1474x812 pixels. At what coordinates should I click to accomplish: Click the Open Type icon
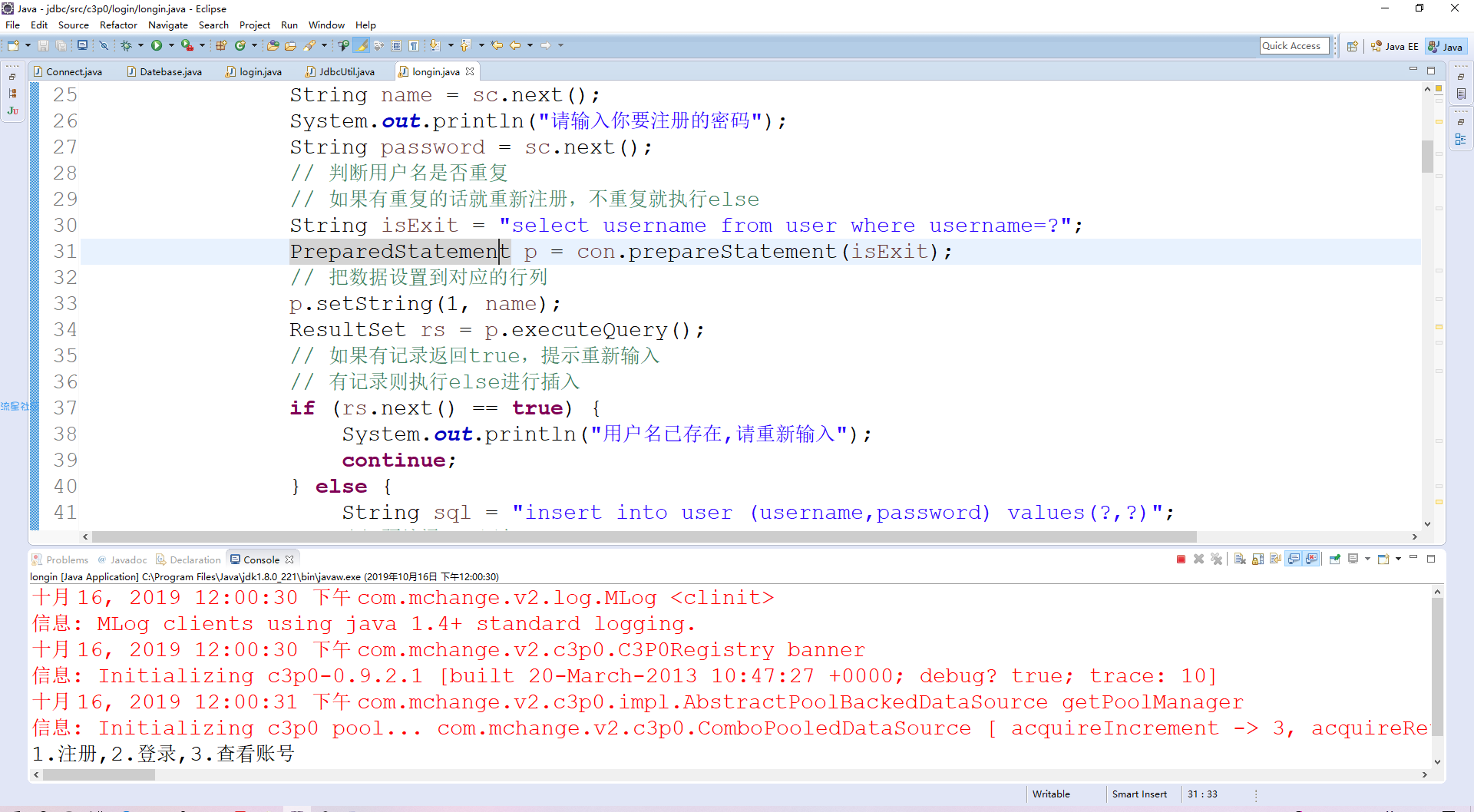point(273,46)
